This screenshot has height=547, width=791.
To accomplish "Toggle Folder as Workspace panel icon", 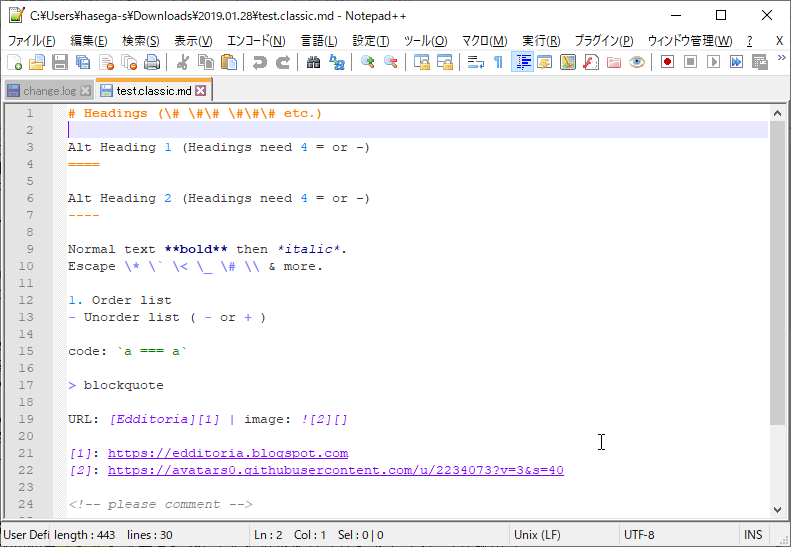I will 614,62.
